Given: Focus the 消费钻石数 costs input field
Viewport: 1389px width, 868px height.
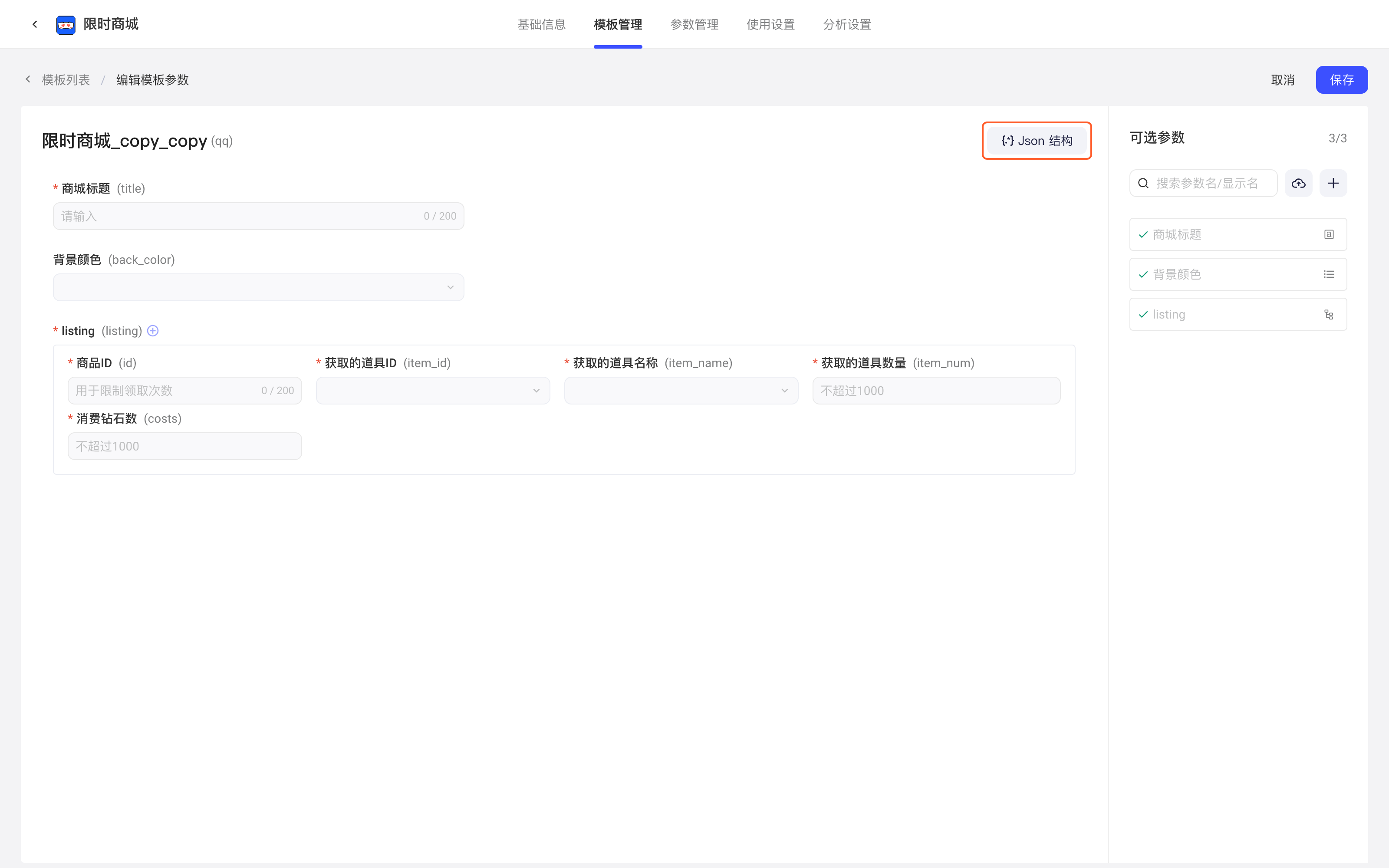Looking at the screenshot, I should pos(185,446).
